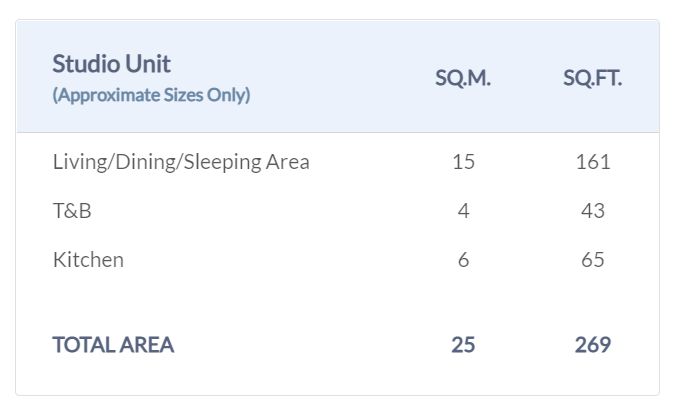Click the total 25 in SQ.M. column
The width and height of the screenshot is (679, 417).
point(463,345)
